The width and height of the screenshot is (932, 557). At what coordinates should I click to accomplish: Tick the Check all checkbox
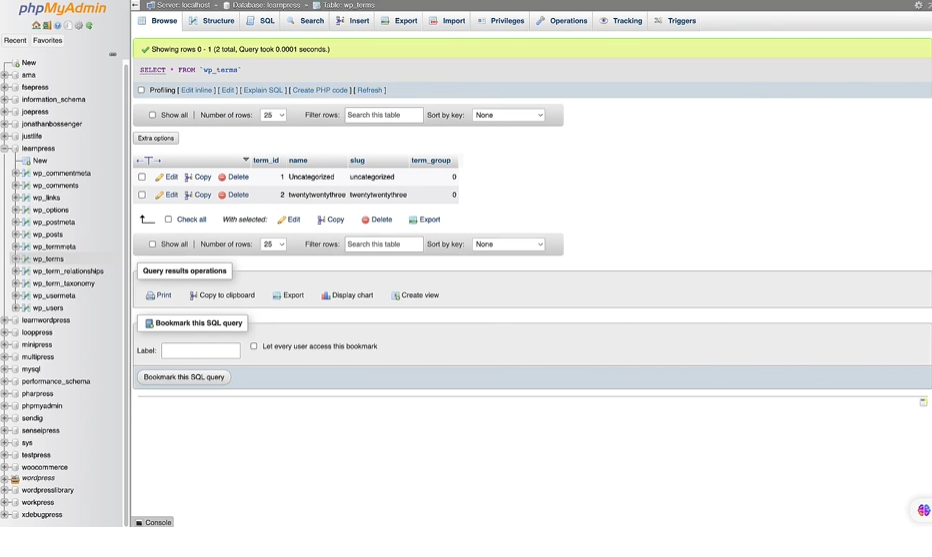point(168,219)
